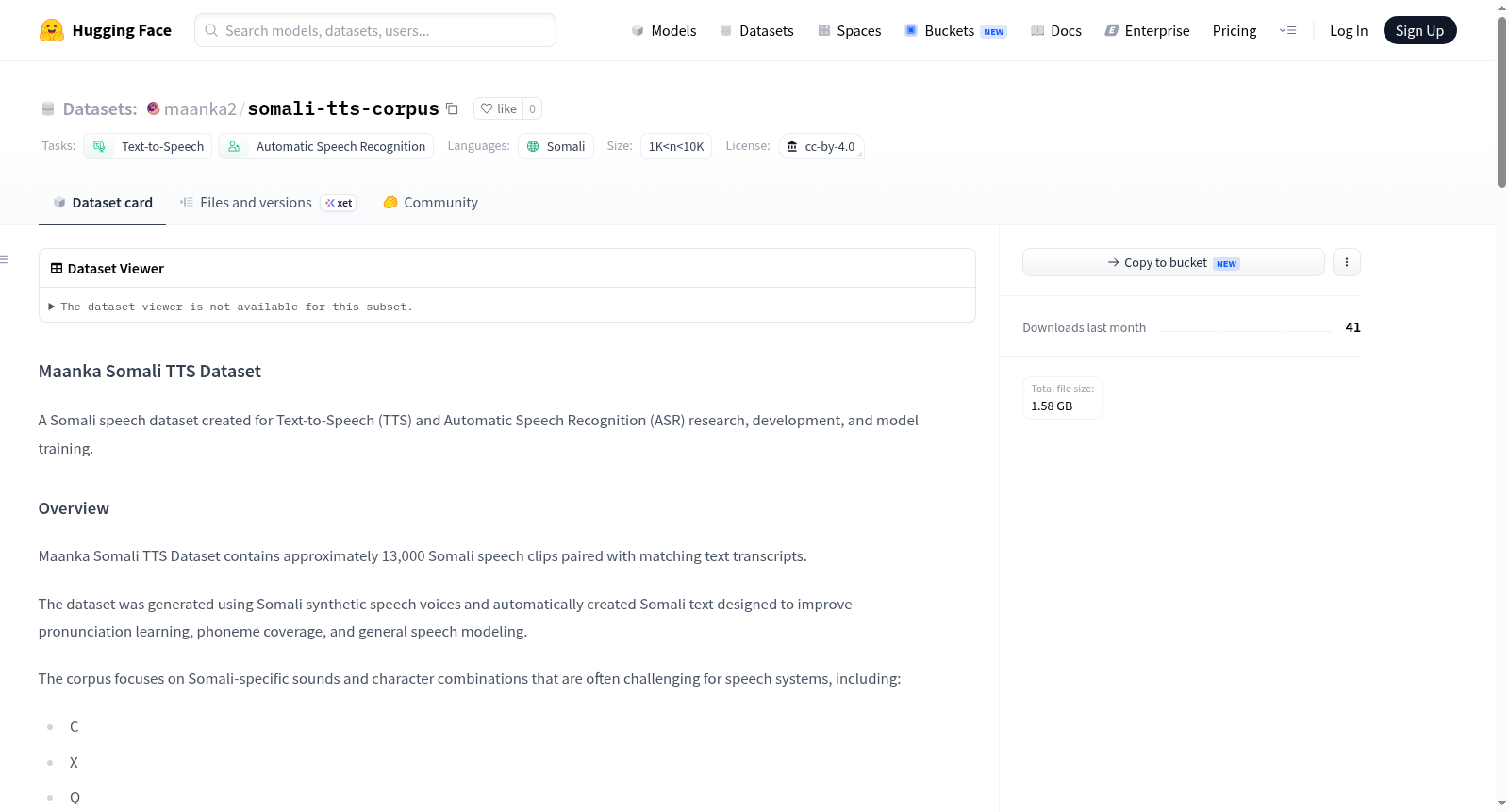
Task: Select the Docs book icon
Action: (x=1037, y=30)
